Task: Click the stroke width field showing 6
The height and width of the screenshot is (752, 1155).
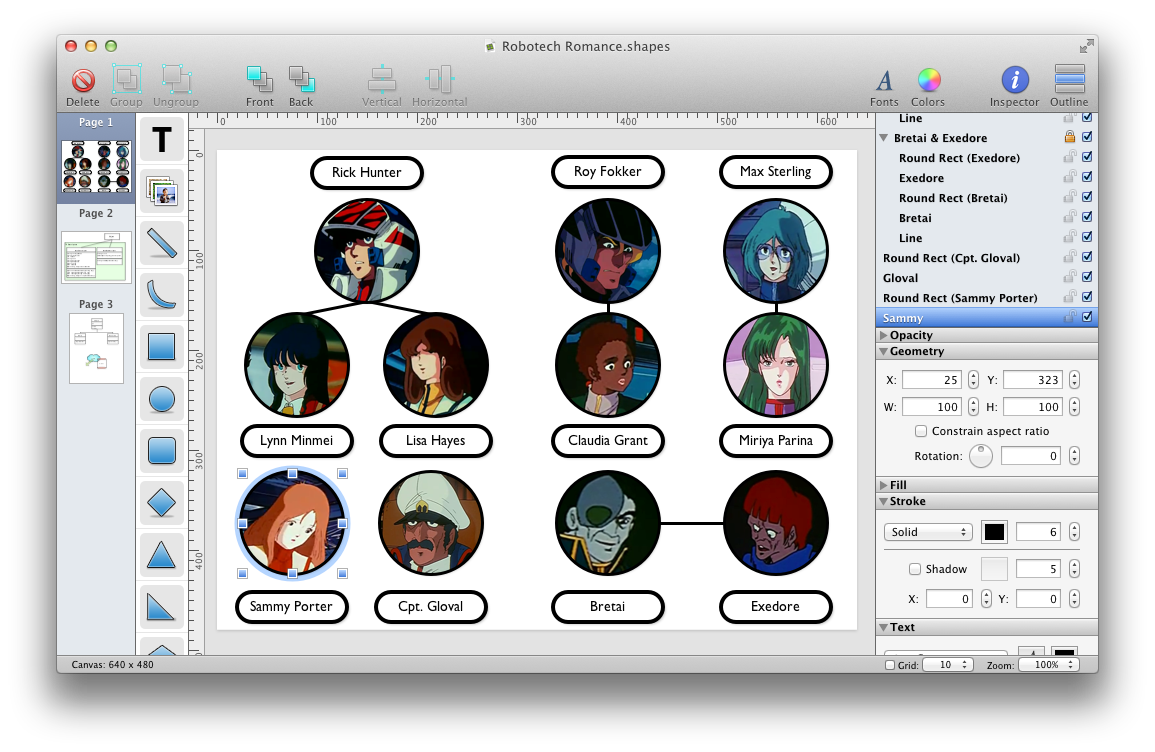Action: click(1039, 532)
